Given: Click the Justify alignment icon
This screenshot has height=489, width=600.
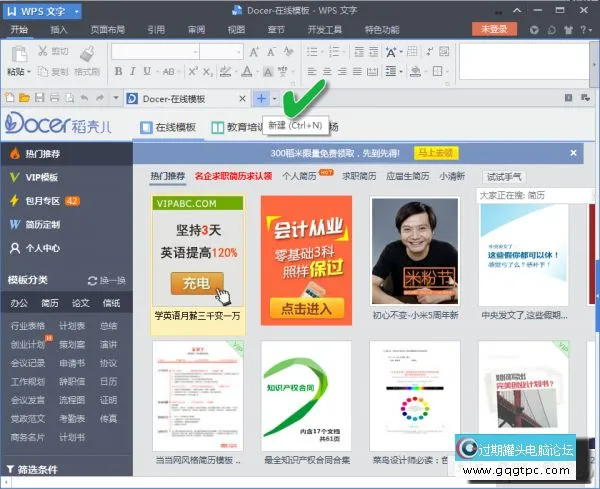Looking at the screenshot, I should [357, 72].
